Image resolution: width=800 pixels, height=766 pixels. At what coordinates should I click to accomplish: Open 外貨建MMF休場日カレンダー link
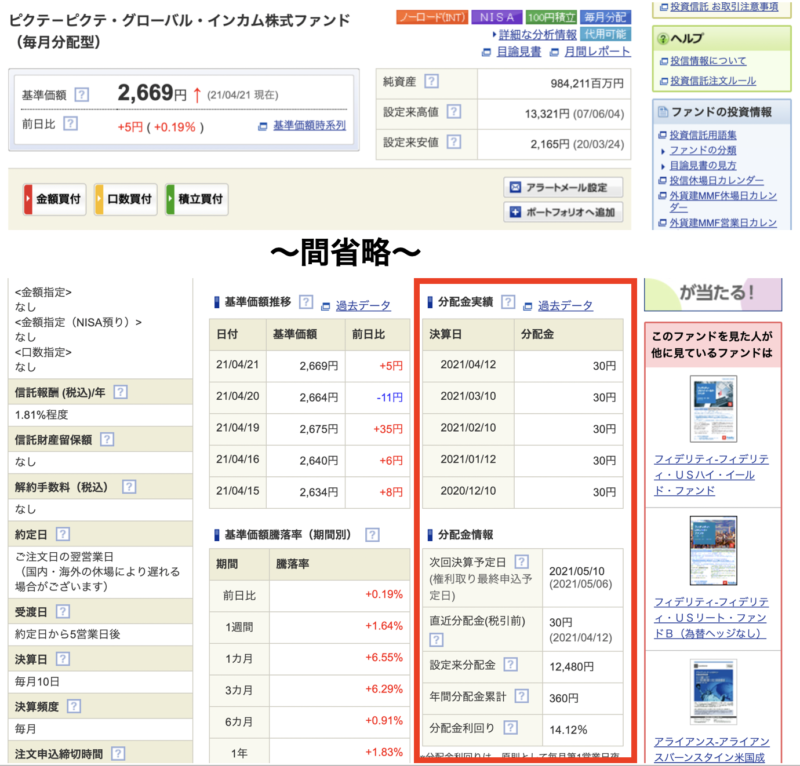coord(723,201)
